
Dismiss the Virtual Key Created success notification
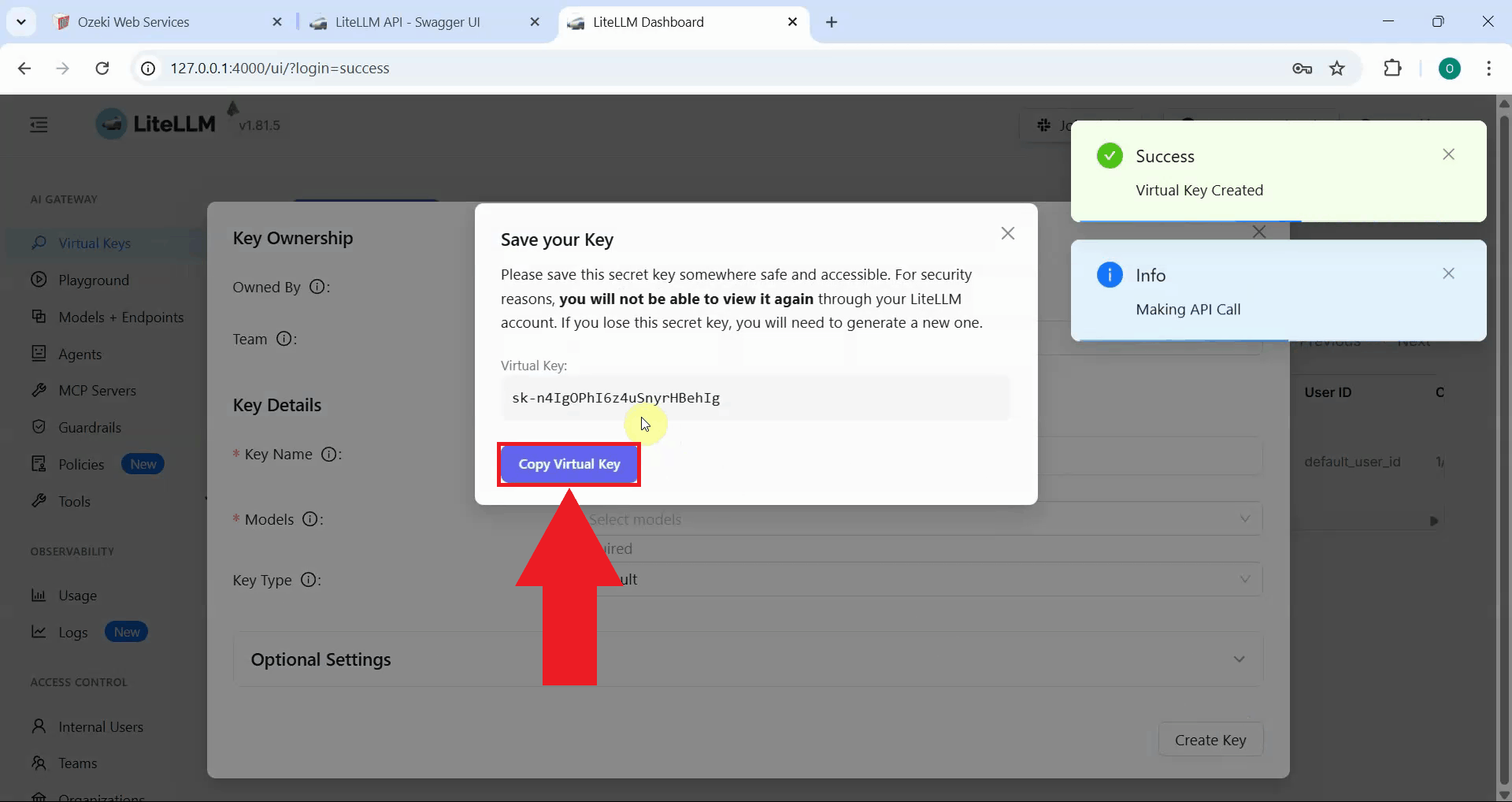point(1449,154)
